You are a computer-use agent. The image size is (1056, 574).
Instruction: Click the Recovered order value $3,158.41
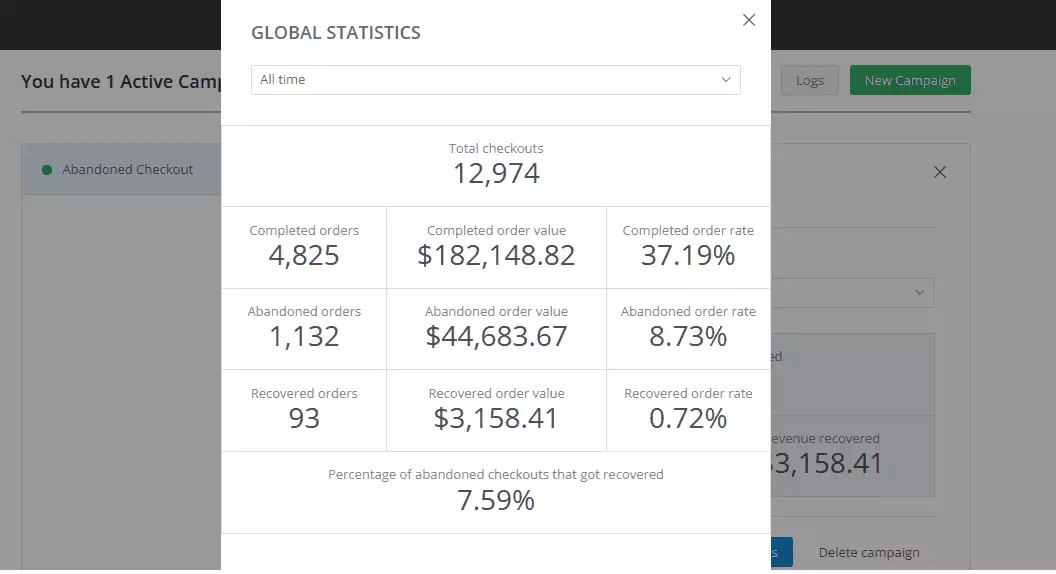496,418
